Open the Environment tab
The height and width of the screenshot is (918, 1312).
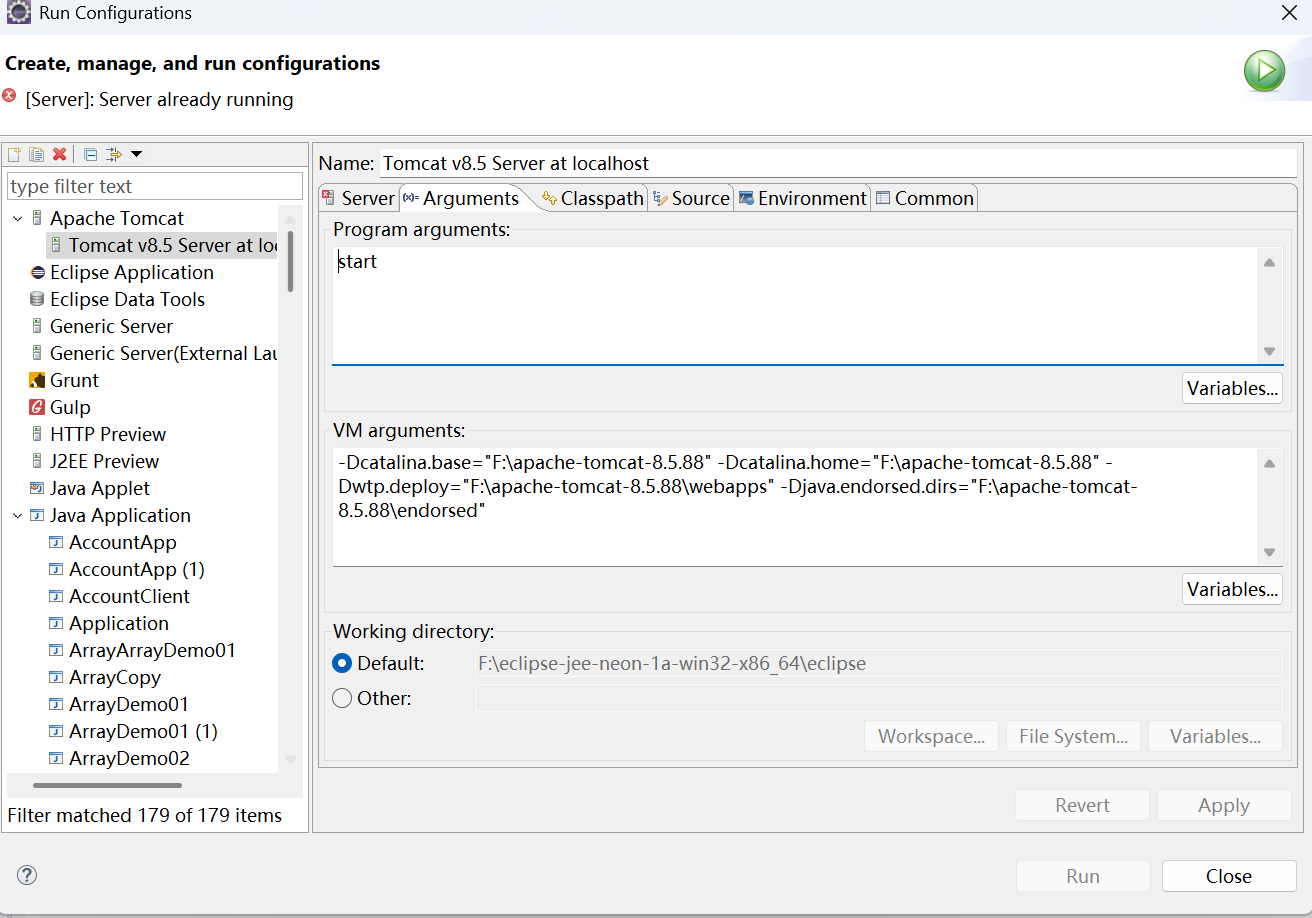802,198
